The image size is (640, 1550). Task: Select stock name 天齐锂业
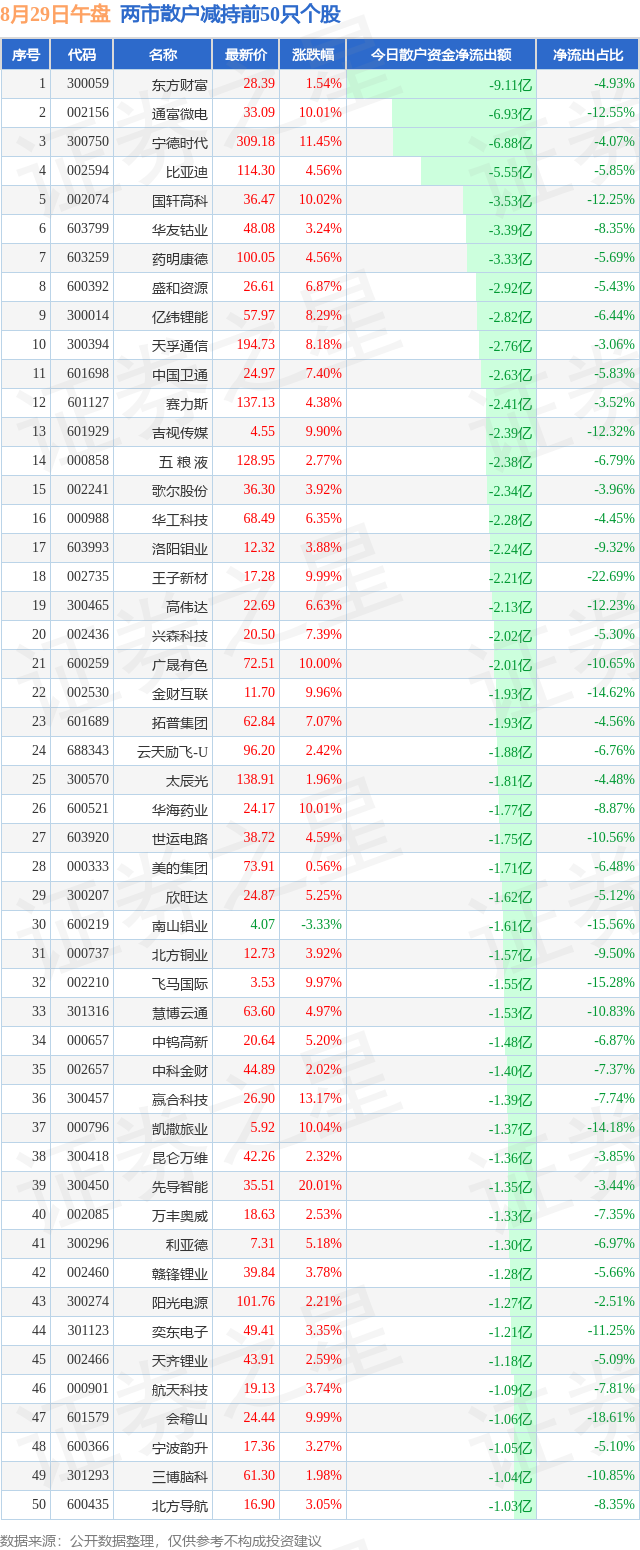[x=180, y=1360]
